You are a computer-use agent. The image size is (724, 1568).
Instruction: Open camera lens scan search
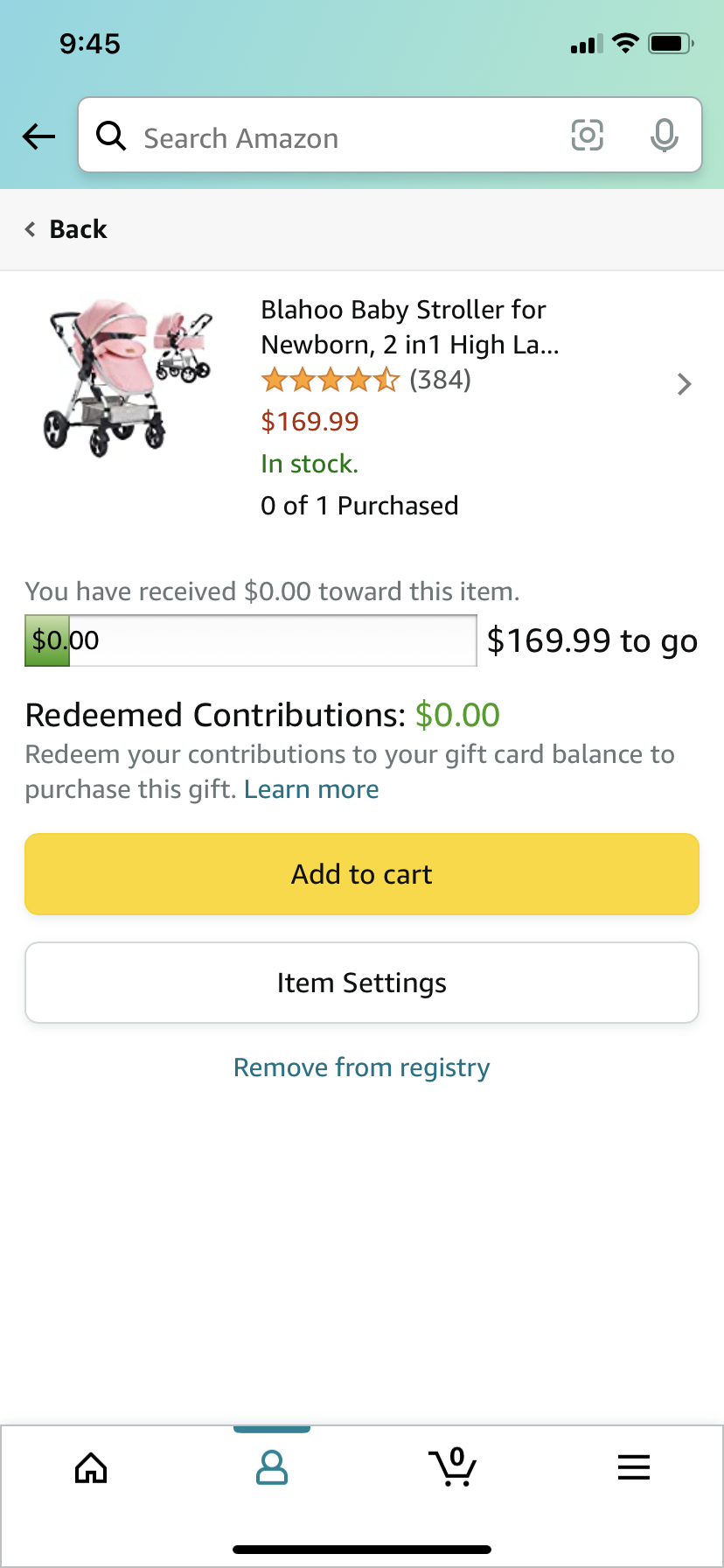pyautogui.click(x=587, y=136)
